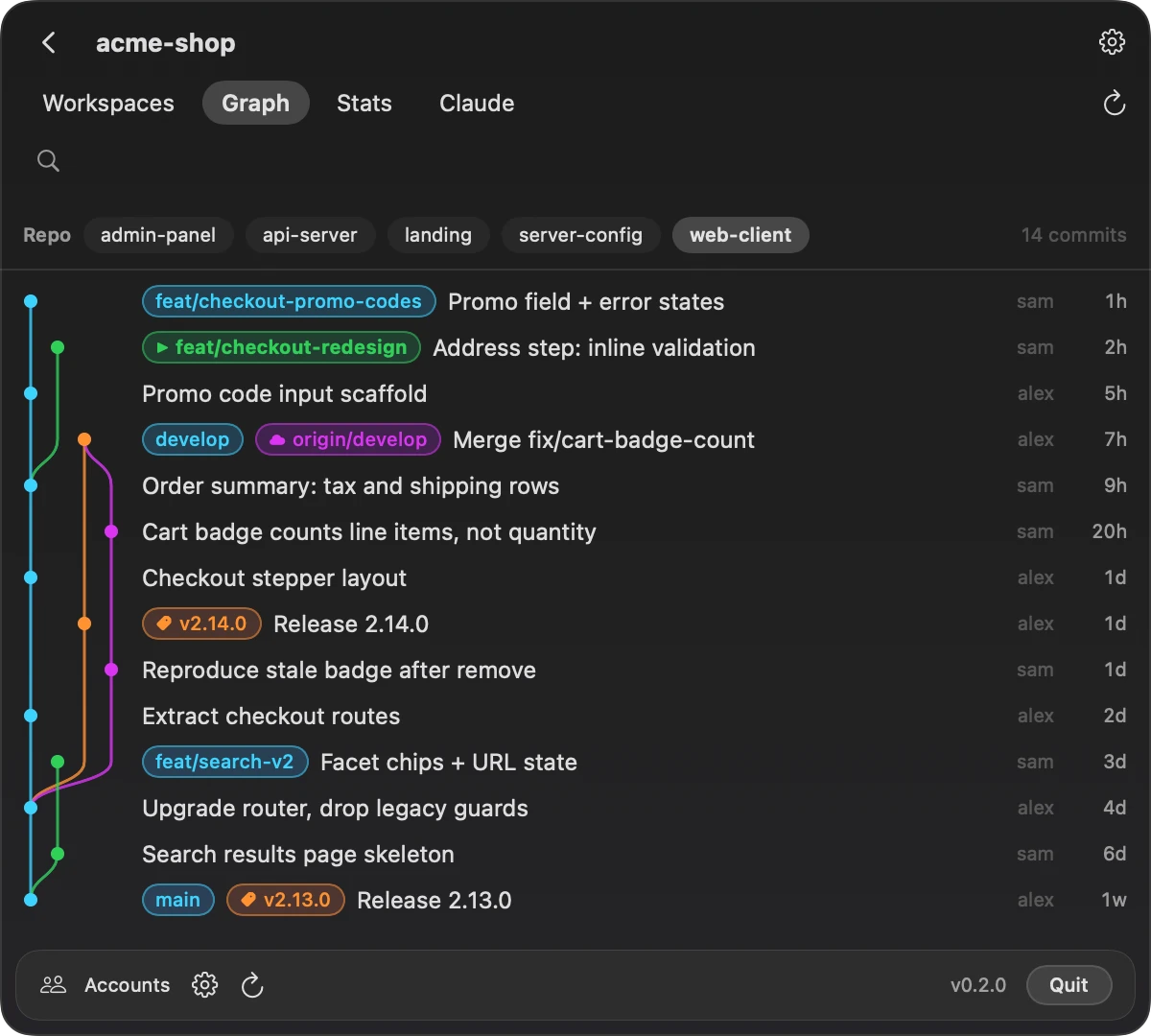Go back using the back chevron
Screen dimensions: 1151x1036
point(49,42)
